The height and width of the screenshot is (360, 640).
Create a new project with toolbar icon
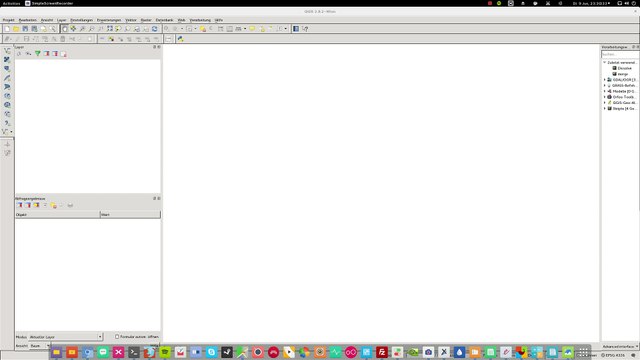pyautogui.click(x=7, y=29)
